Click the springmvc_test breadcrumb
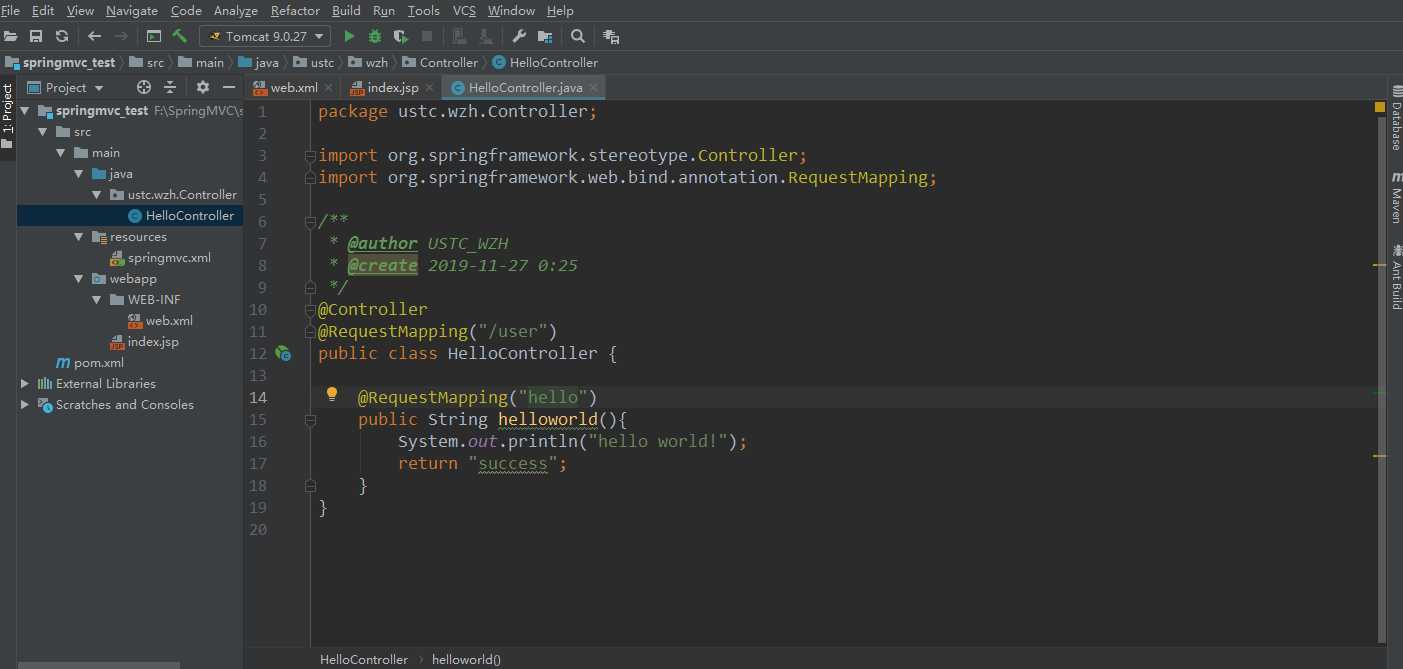Image resolution: width=1403 pixels, height=669 pixels. click(60, 62)
